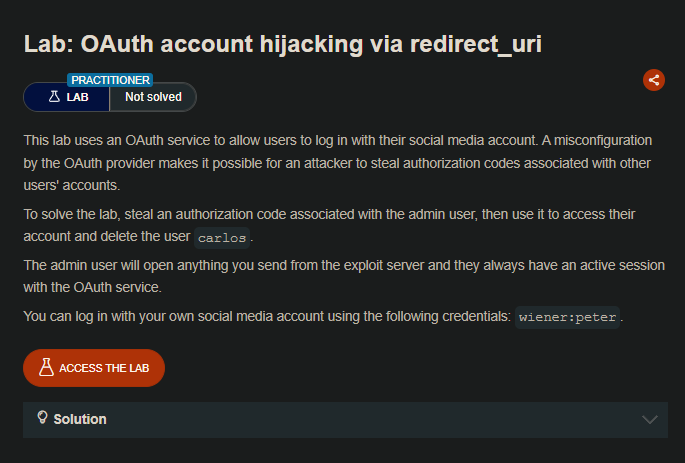Click the red share icon
Screen dimensions: 685x463
click(x=654, y=80)
